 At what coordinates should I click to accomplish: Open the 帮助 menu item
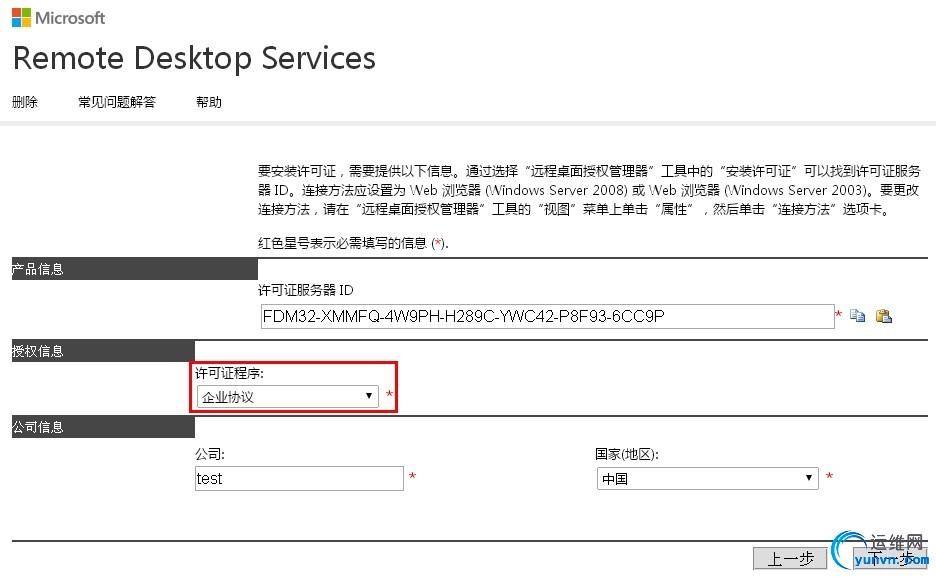point(209,102)
